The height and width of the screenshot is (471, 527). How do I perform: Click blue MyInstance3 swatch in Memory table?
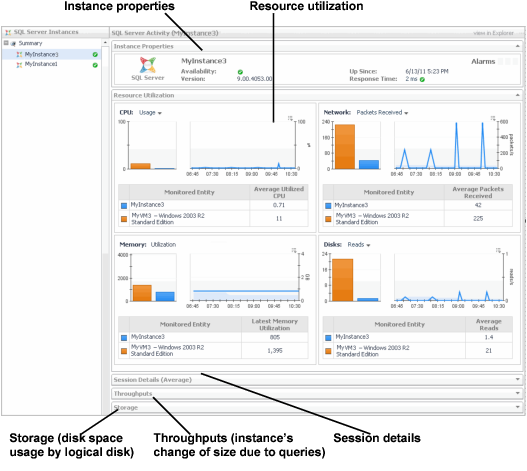124,338
